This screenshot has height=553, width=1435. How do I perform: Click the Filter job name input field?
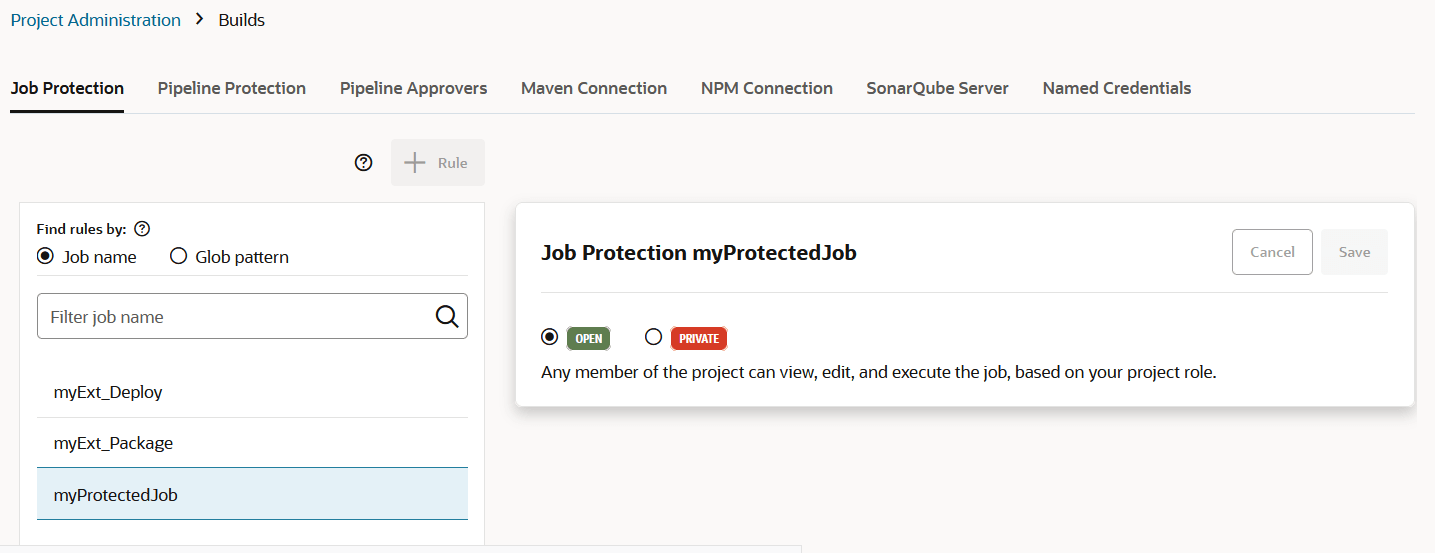[235, 317]
